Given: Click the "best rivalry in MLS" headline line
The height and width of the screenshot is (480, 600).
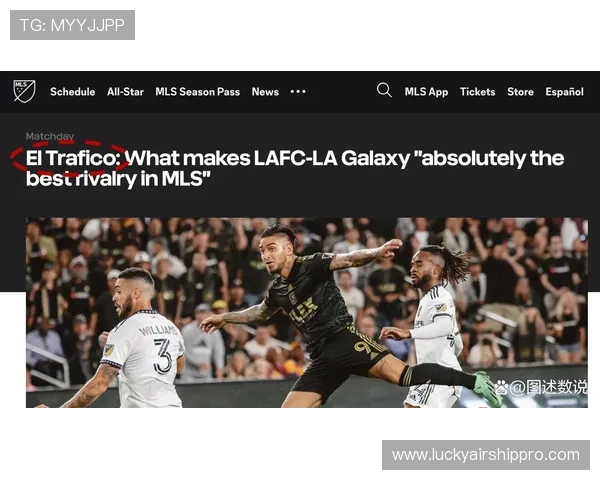Looking at the screenshot, I should point(118,179).
